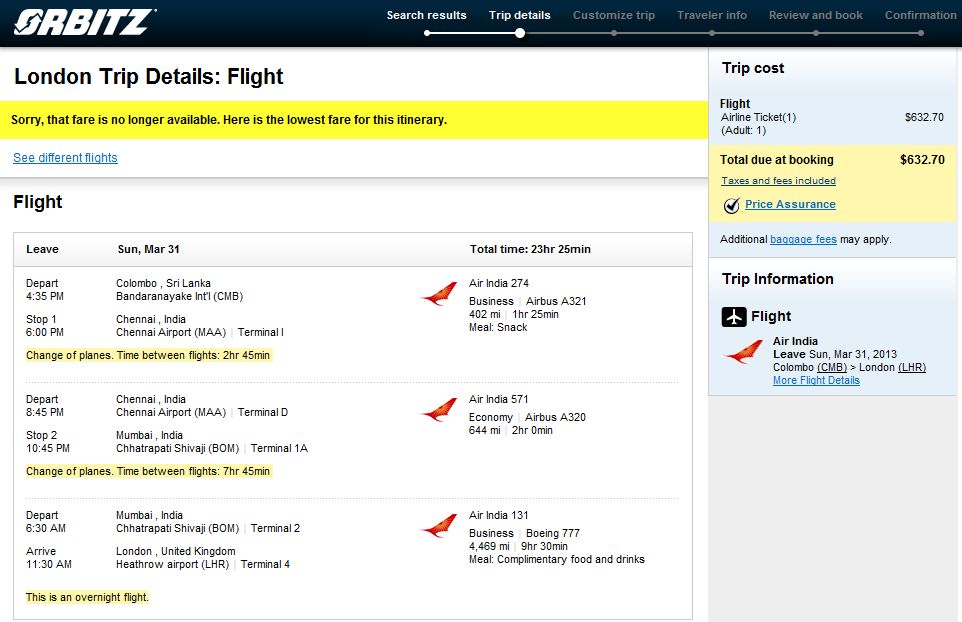Click the Search results progress dot

coord(427,33)
